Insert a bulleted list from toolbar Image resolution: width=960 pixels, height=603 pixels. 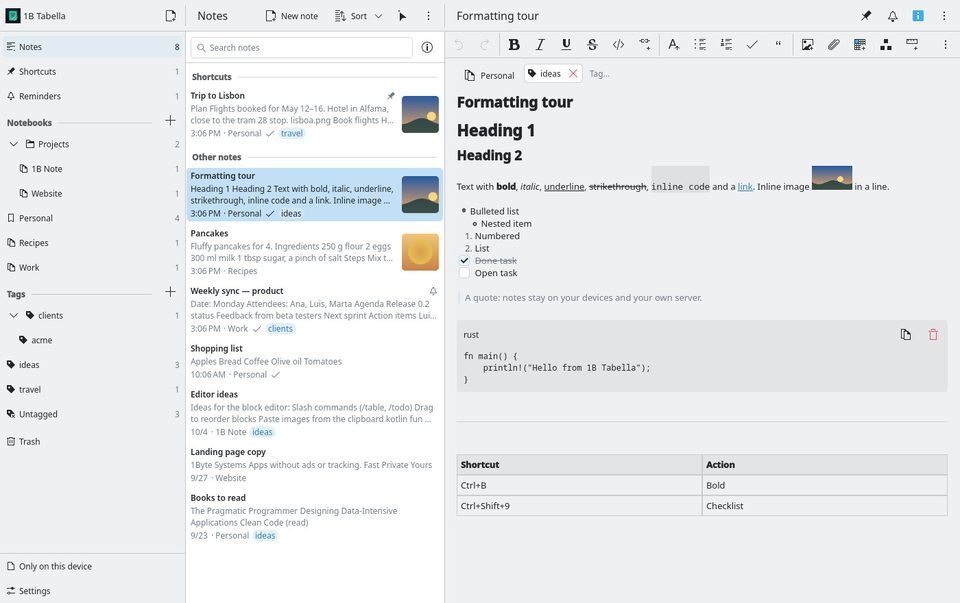coord(700,45)
